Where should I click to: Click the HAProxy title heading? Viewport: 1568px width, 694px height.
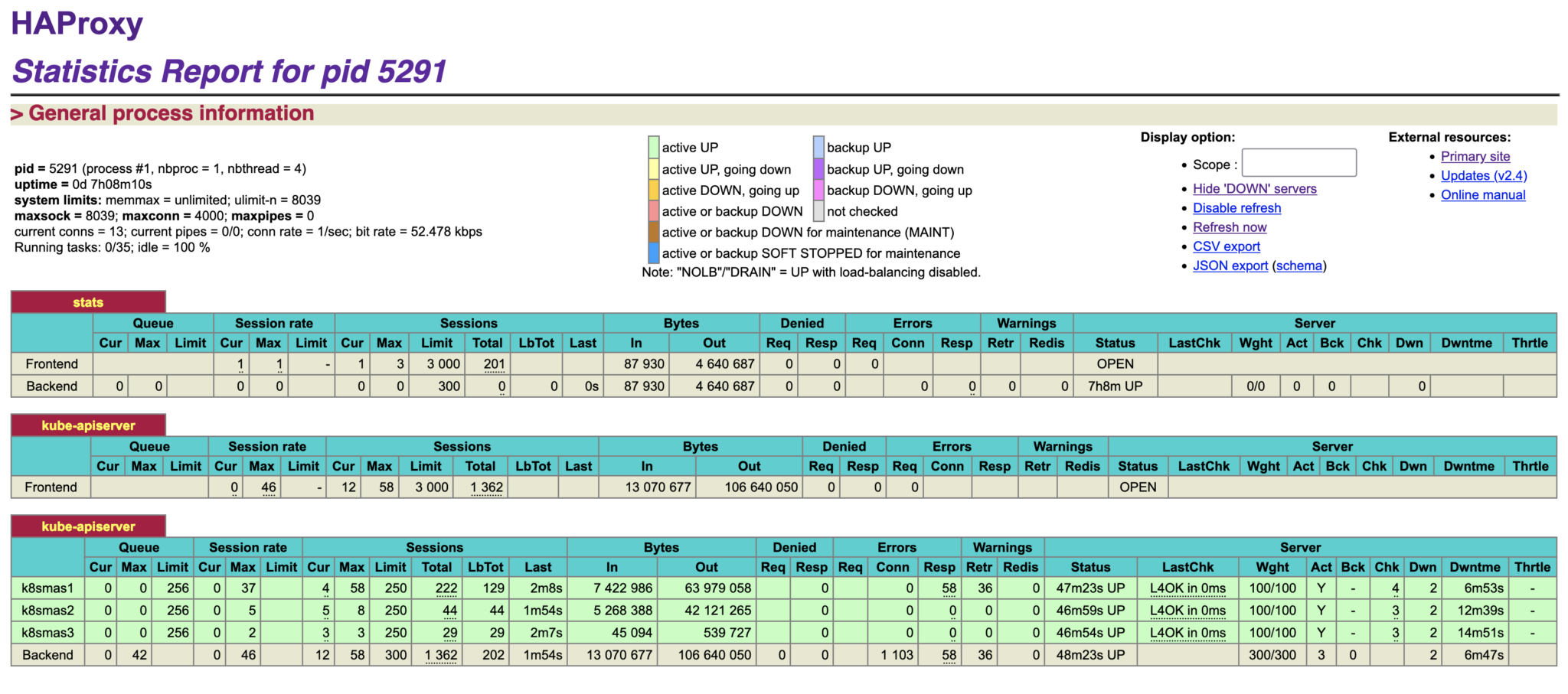tap(77, 24)
